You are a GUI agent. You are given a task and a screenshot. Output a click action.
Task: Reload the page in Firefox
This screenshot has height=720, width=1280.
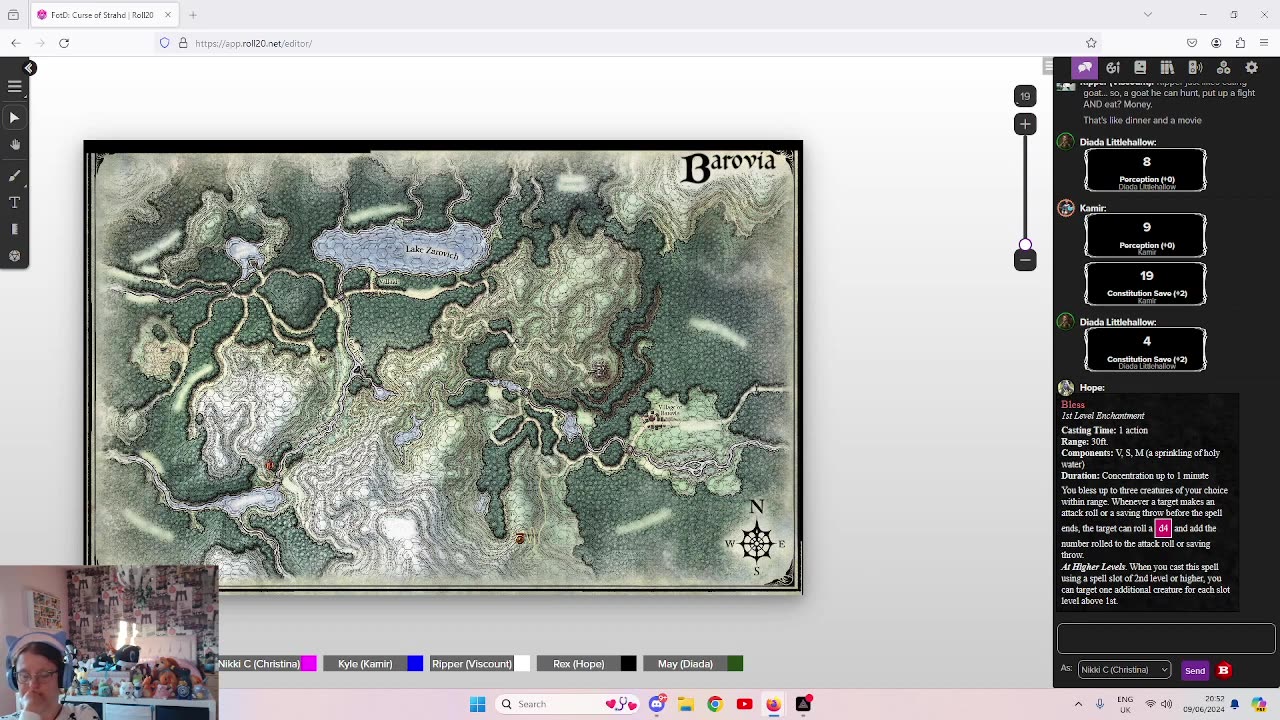pyautogui.click(x=64, y=43)
